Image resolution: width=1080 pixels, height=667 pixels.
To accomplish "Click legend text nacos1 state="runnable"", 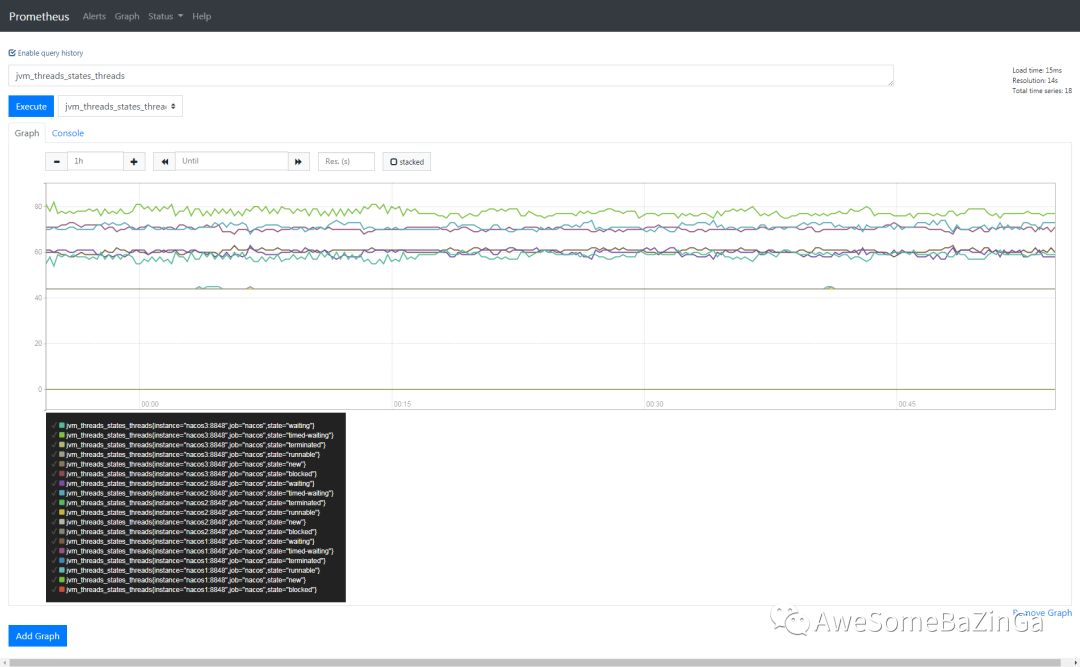I will (193, 571).
